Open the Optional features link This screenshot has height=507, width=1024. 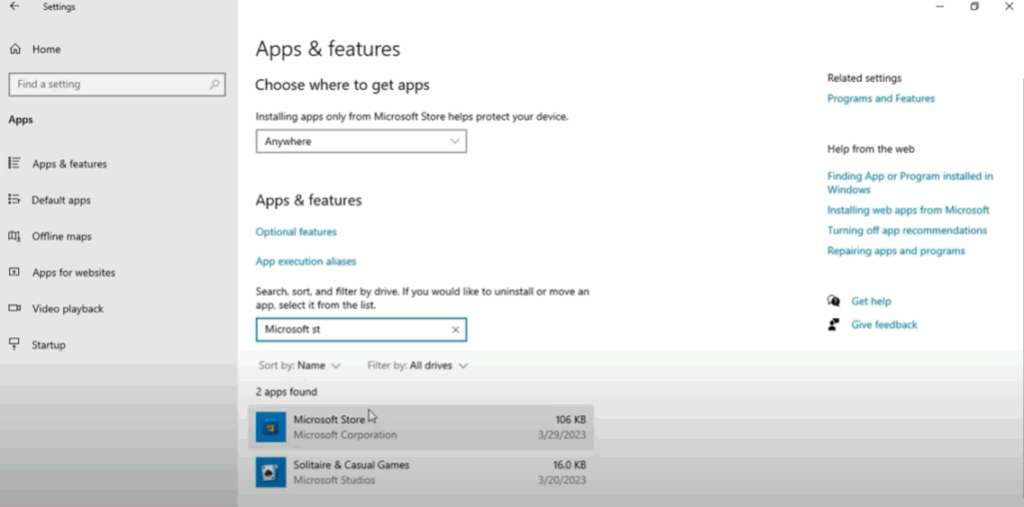pos(296,232)
